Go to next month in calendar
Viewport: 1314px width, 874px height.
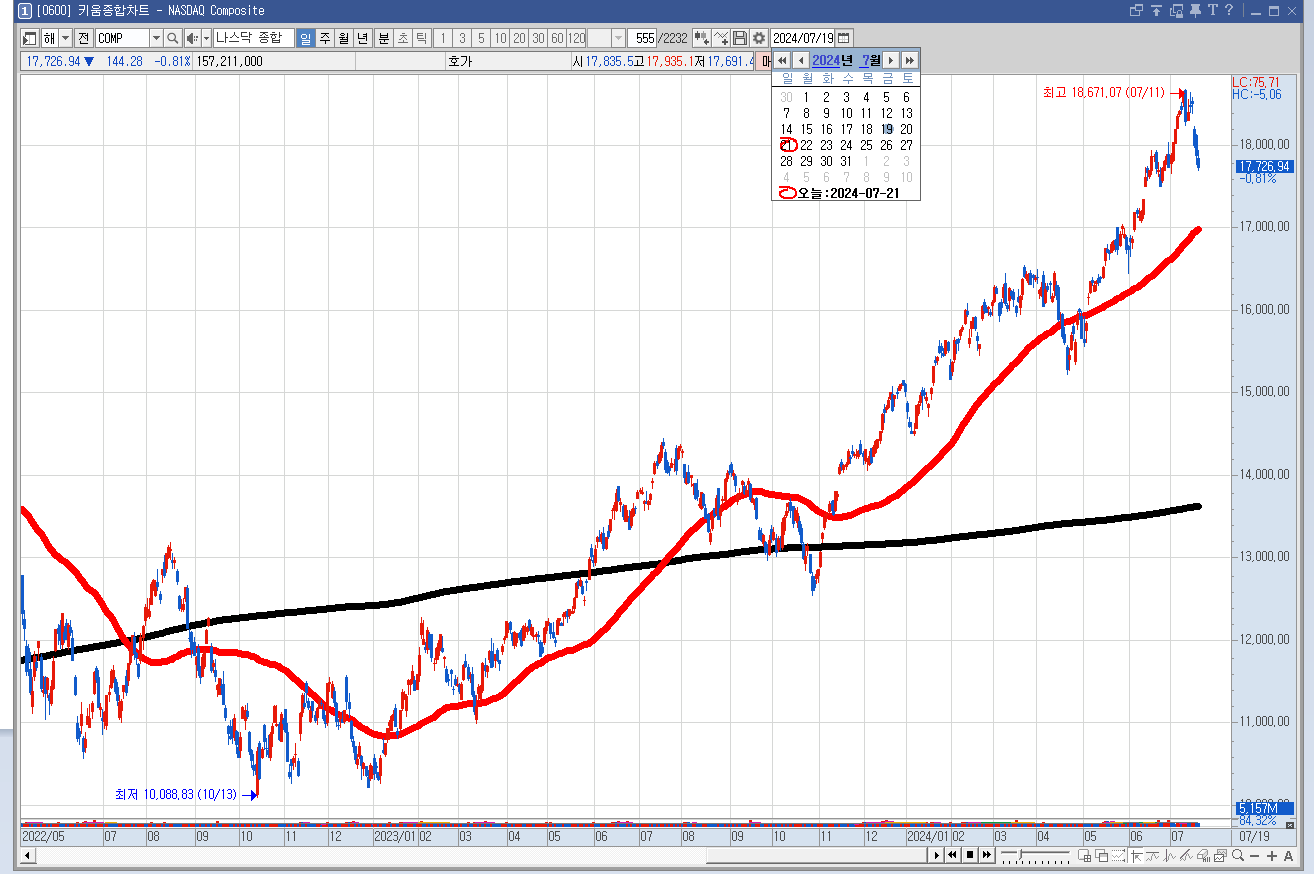coord(891,61)
